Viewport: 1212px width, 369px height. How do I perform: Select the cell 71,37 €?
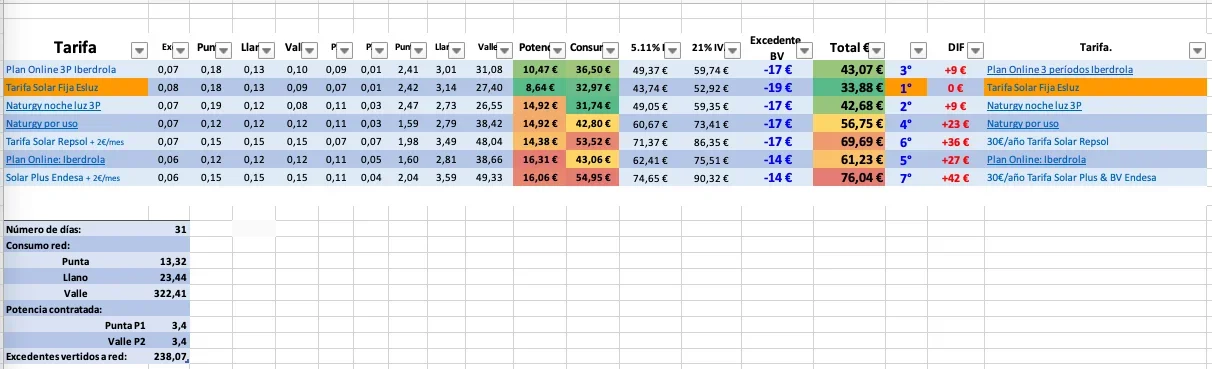coord(650,141)
